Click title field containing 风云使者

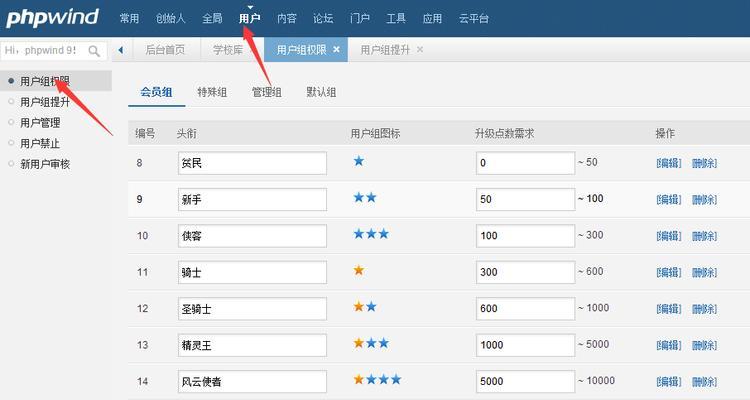click(x=253, y=381)
